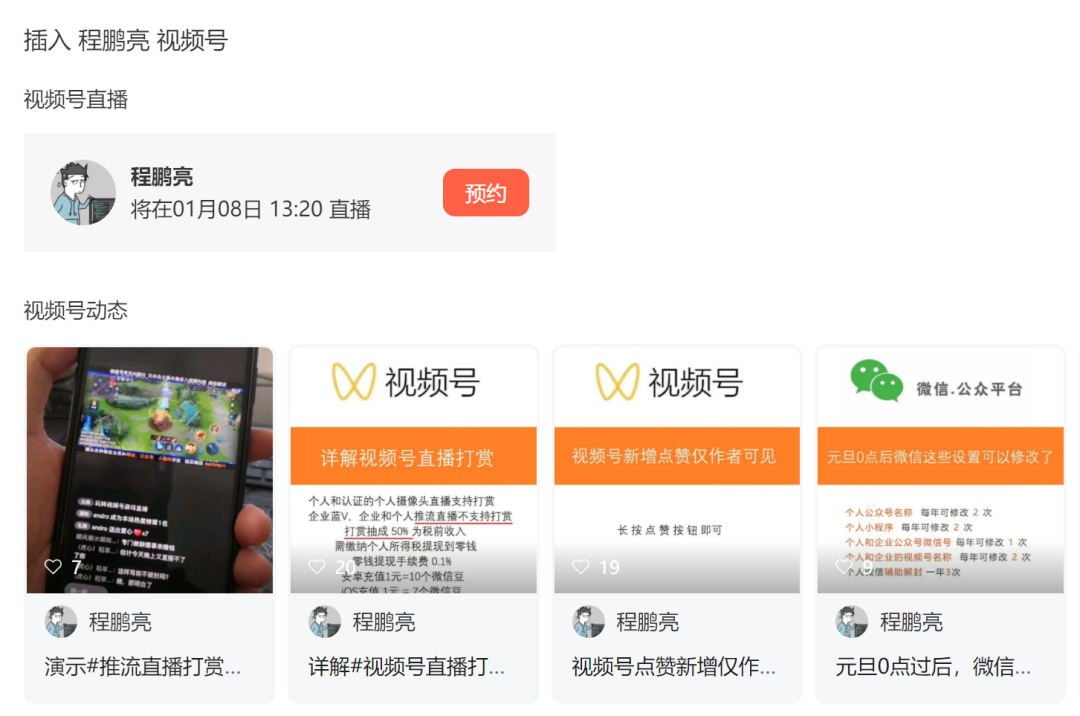Tap heart icon showing 19 likes

point(581,567)
